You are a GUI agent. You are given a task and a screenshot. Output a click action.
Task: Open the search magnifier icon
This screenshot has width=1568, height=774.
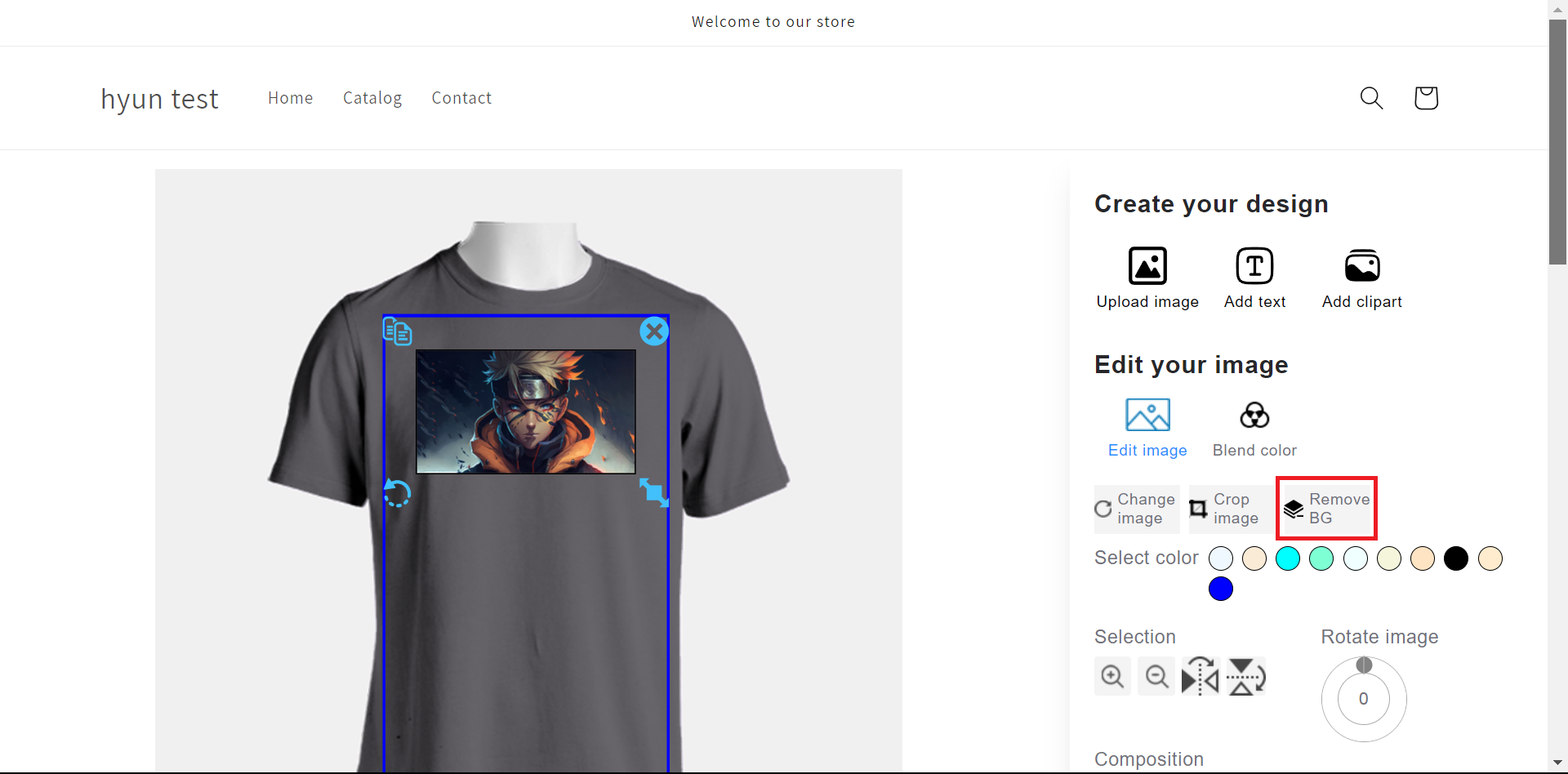[1371, 98]
